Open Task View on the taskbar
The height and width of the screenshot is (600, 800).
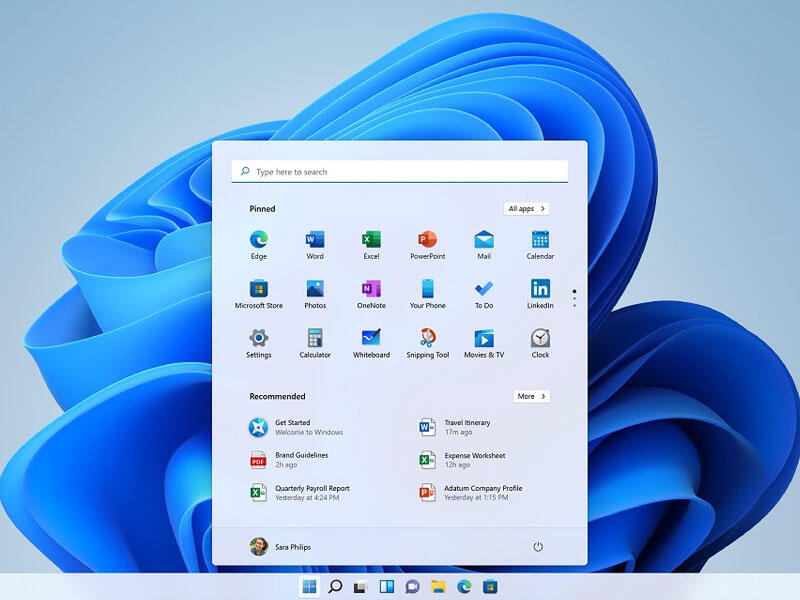click(x=361, y=587)
